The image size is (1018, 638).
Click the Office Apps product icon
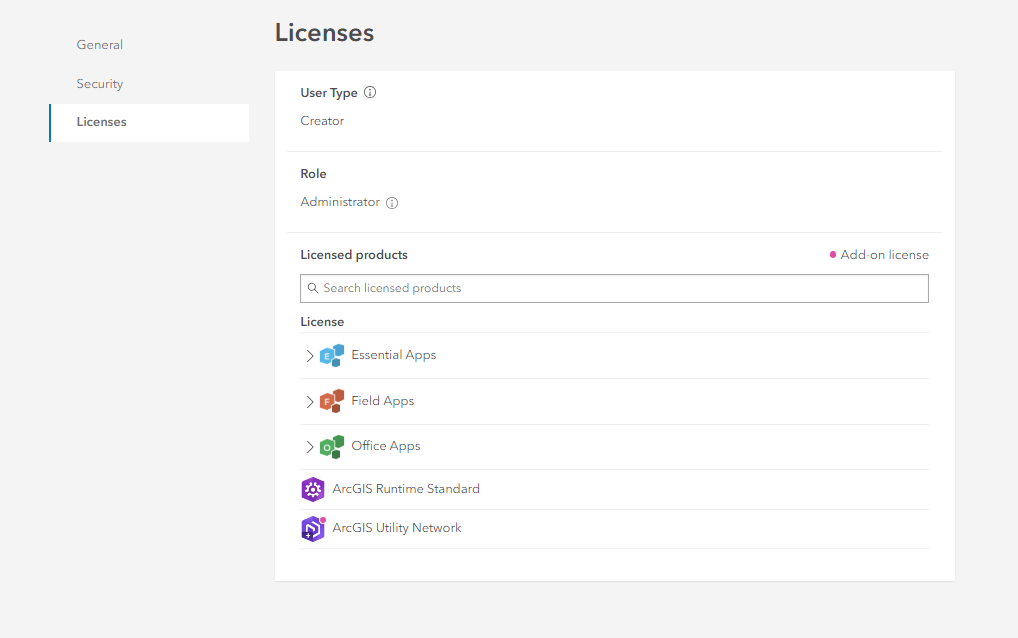331,445
